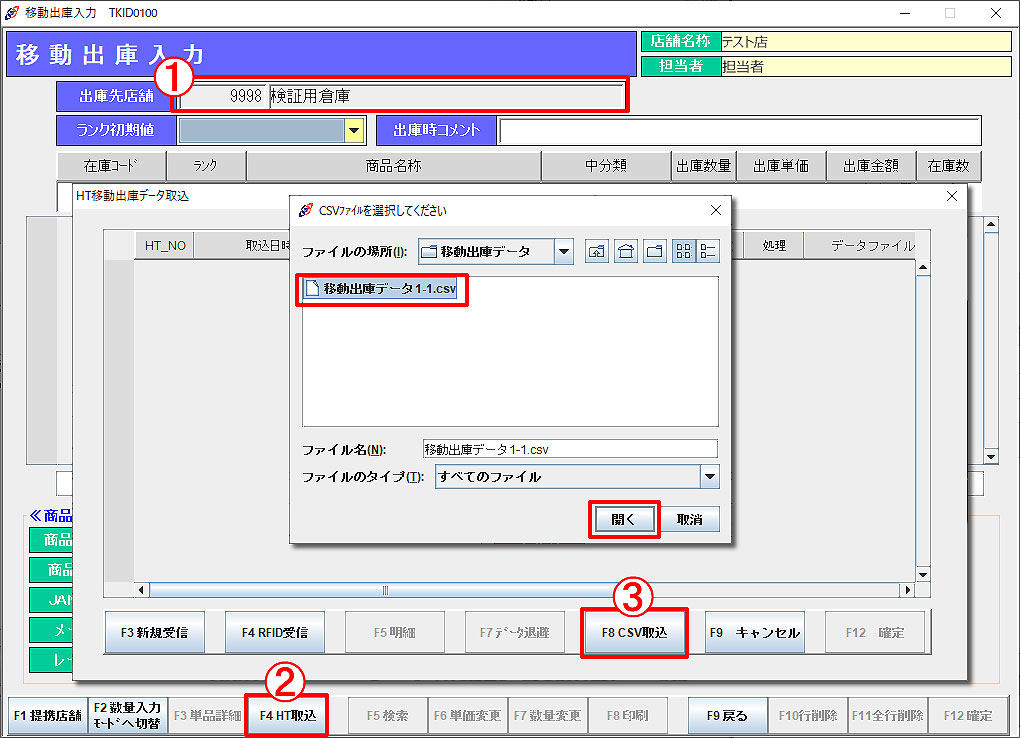The height and width of the screenshot is (738, 1020).
Task: Click HT table vertical scroll down arrow
Action: pyautogui.click(x=923, y=575)
